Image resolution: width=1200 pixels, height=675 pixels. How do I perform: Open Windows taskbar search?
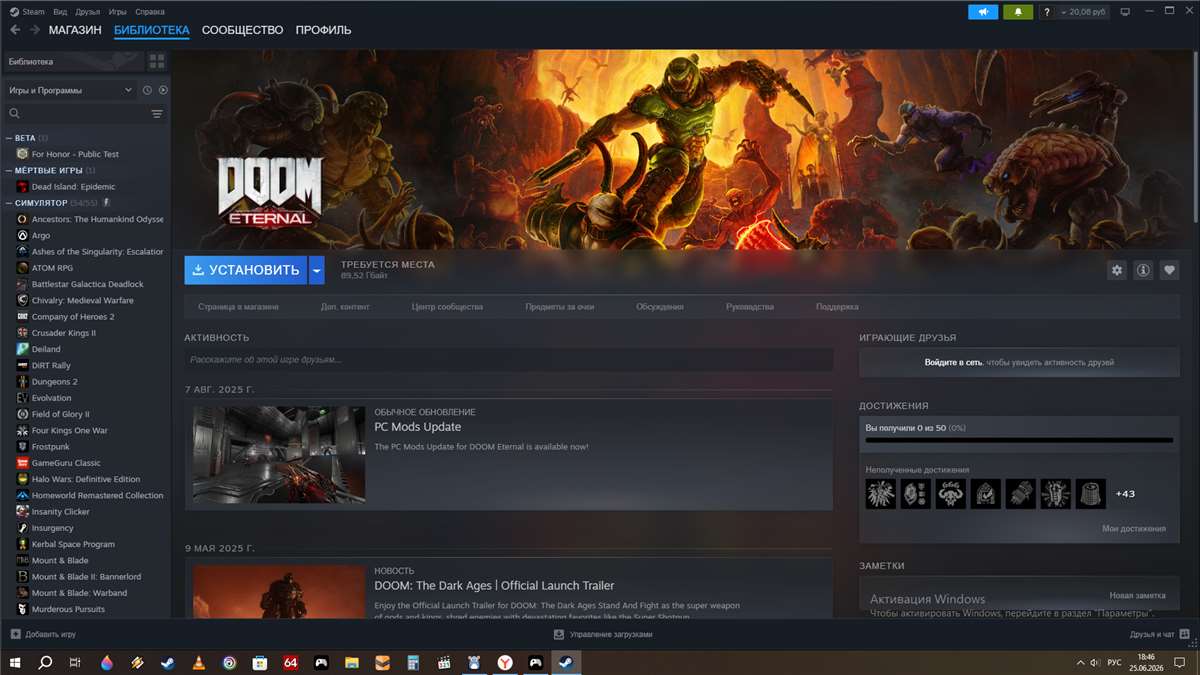45,662
